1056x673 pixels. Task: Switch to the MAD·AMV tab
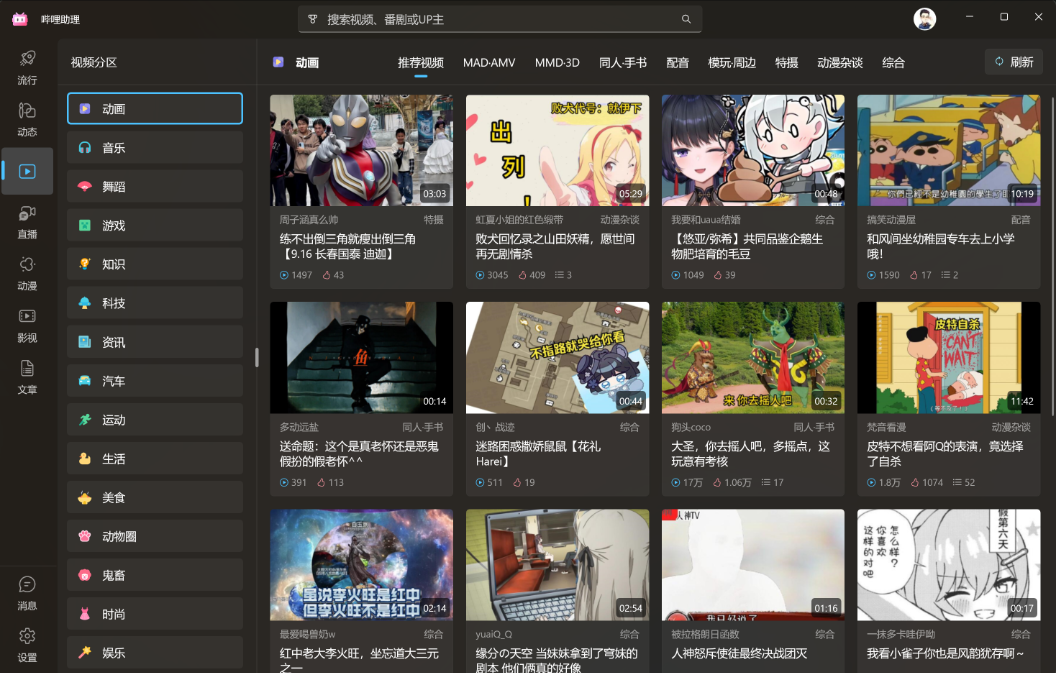point(489,62)
